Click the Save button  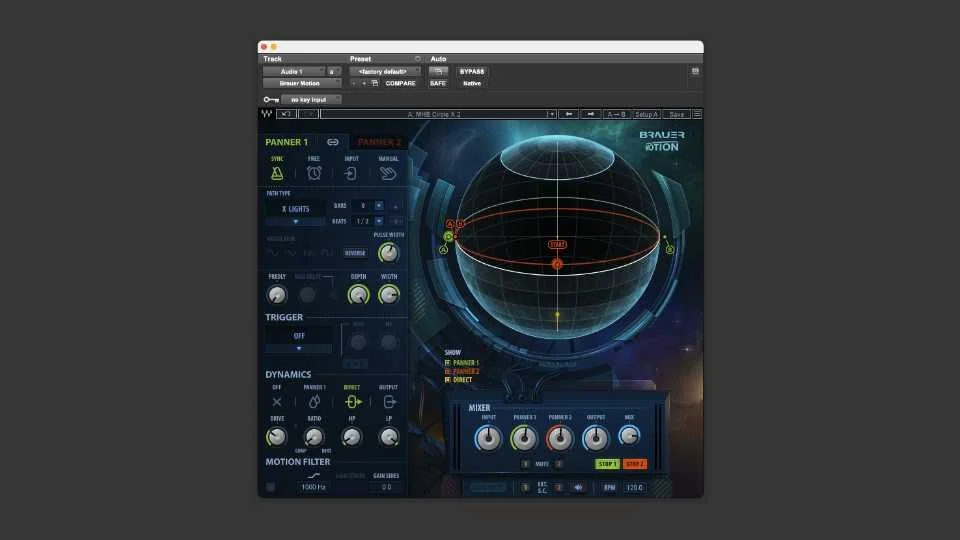677,114
